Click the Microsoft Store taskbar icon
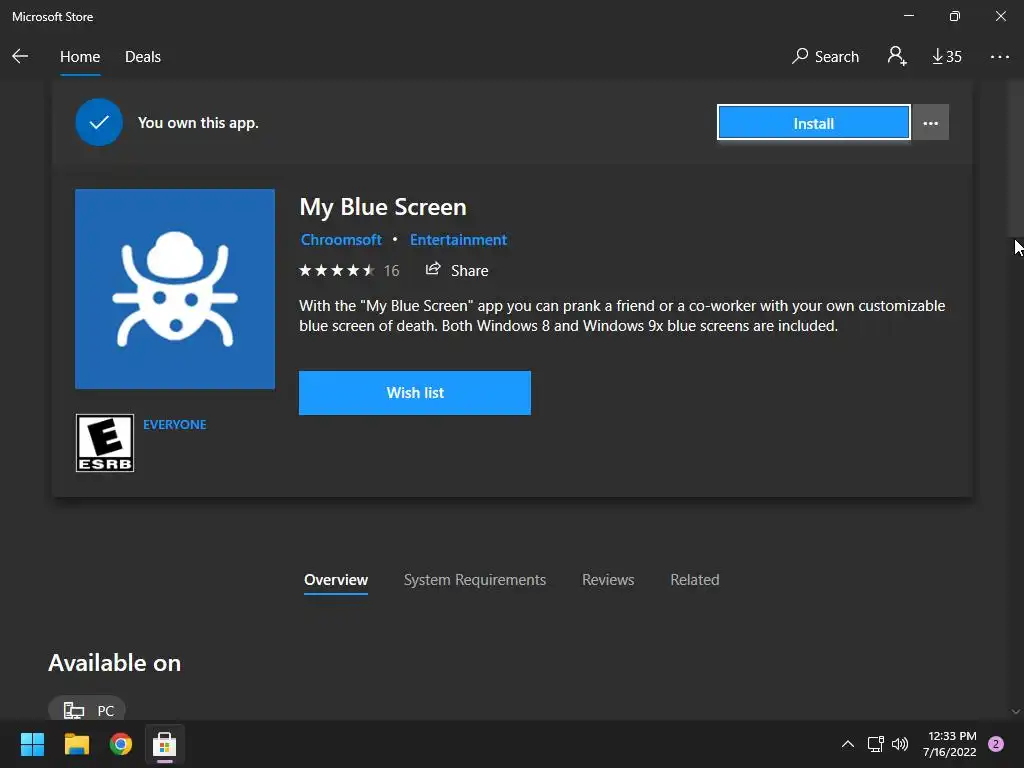1024x768 pixels. [x=165, y=744]
